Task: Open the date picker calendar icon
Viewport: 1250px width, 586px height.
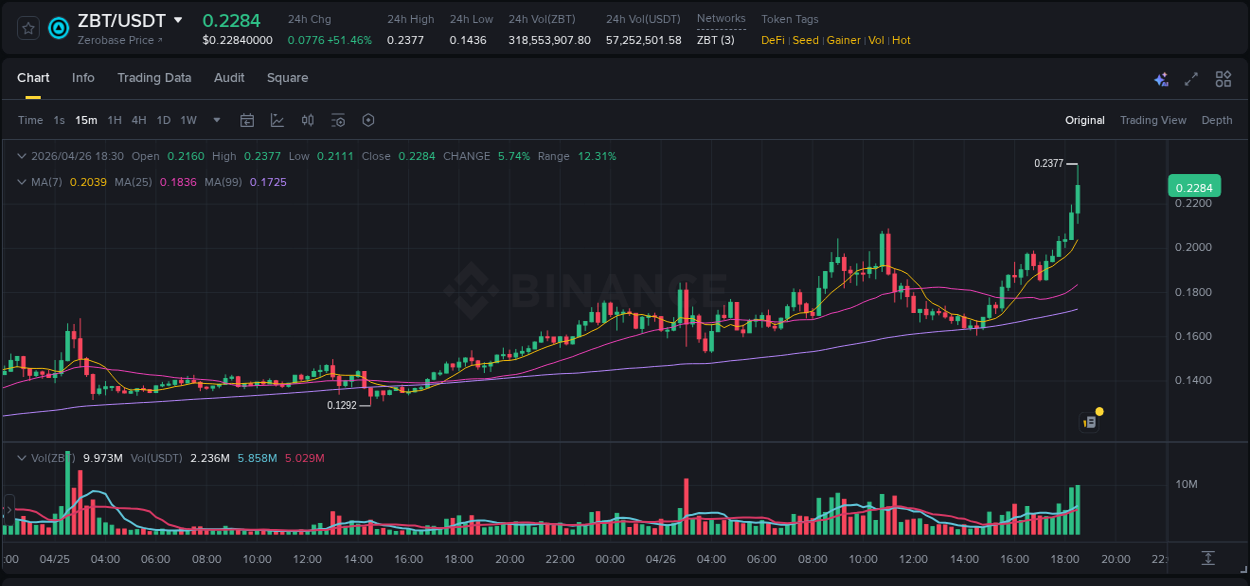Action: tap(247, 120)
